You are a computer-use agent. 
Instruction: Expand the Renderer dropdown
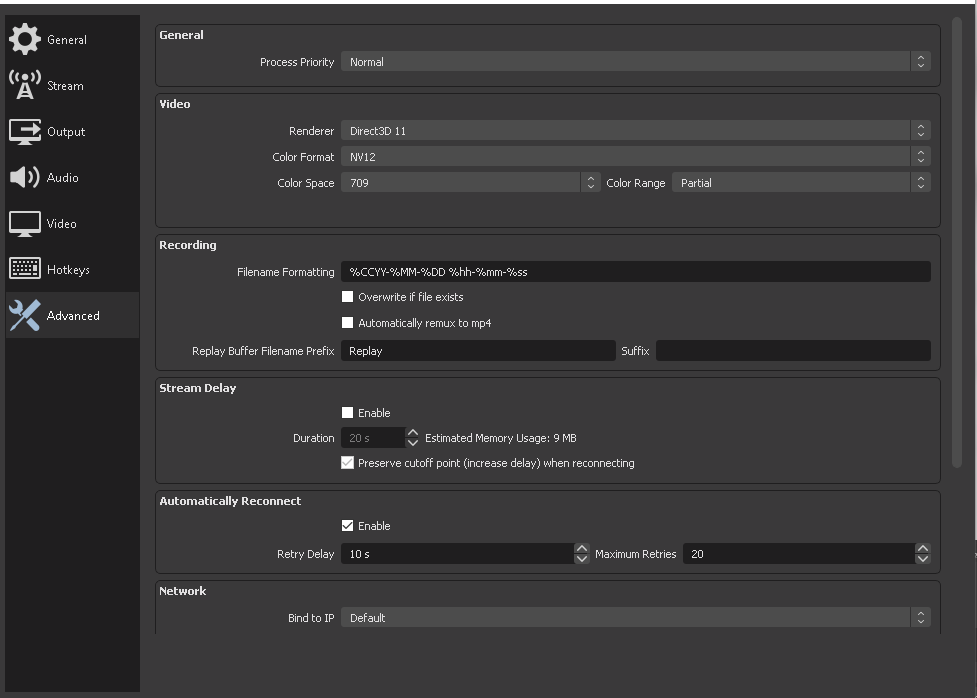[x=635, y=131]
